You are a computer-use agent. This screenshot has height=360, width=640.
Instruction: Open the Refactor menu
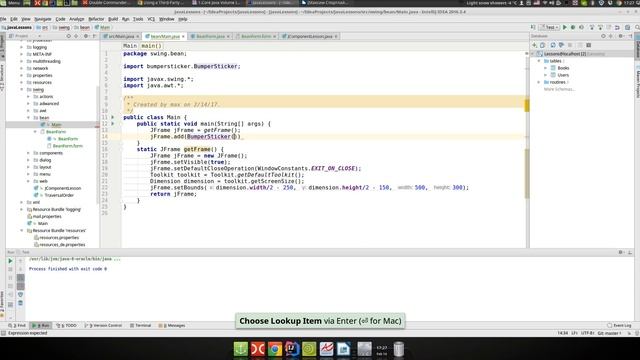click(96, 19)
